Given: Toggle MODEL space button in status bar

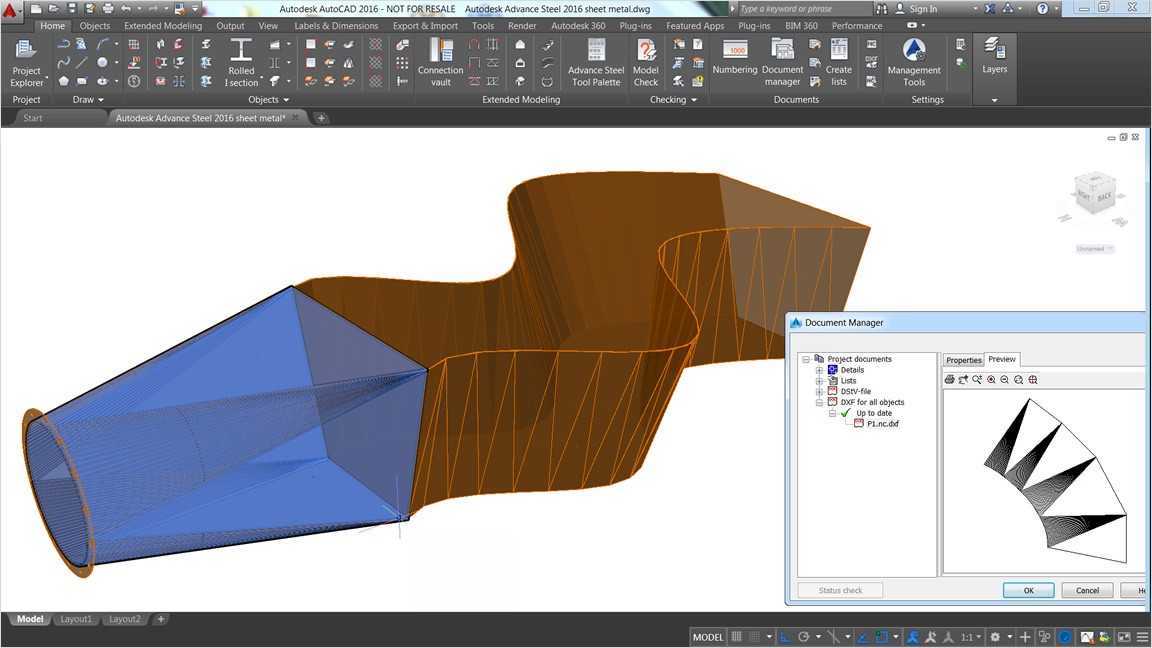Looking at the screenshot, I should point(708,637).
